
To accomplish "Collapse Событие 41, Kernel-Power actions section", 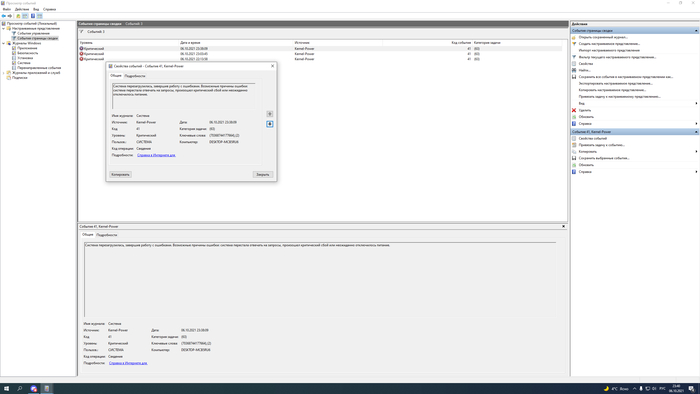I will click(x=696, y=132).
